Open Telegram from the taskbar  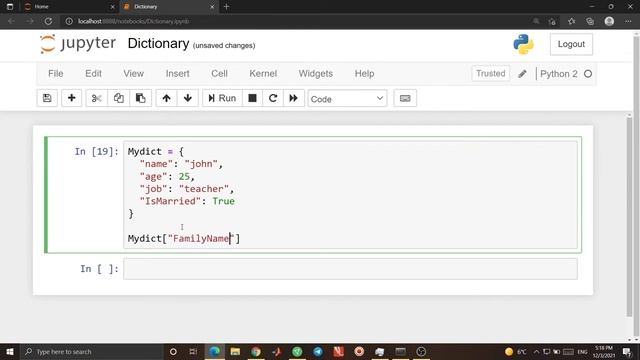coord(318,351)
